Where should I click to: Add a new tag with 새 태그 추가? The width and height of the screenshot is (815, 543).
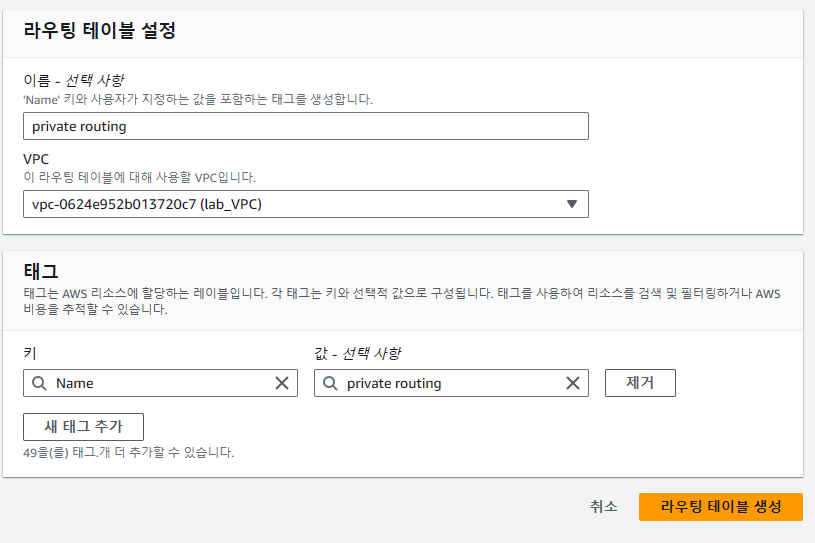(83, 427)
